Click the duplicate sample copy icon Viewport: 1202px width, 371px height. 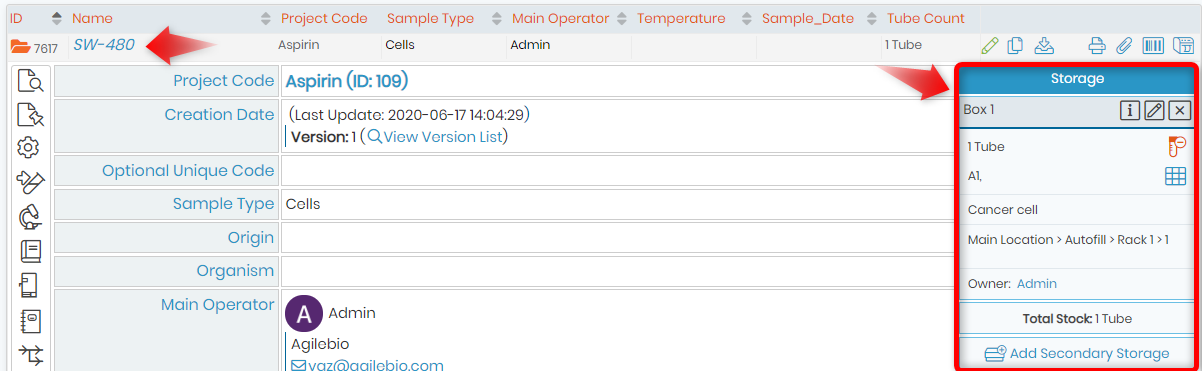pos(1016,45)
